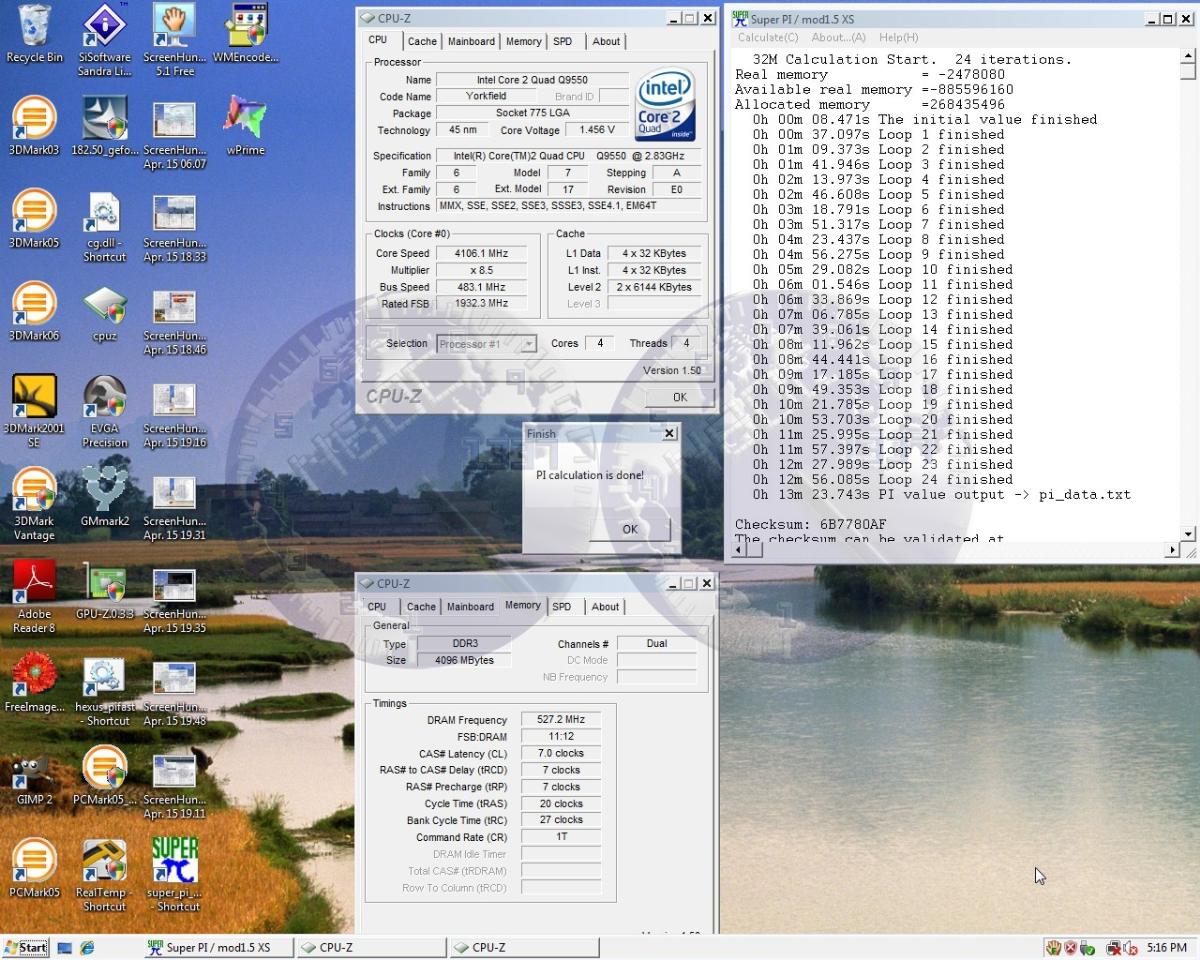Image resolution: width=1200 pixels, height=960 pixels.
Task: Click Super PI vertical scrollbar up arrow
Action: (x=1188, y=56)
